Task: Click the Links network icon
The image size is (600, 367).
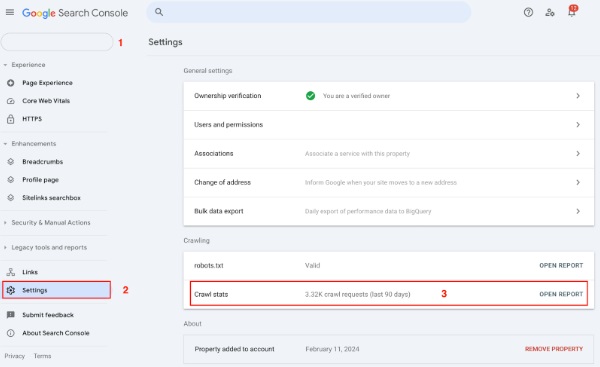Action: pos(11,272)
